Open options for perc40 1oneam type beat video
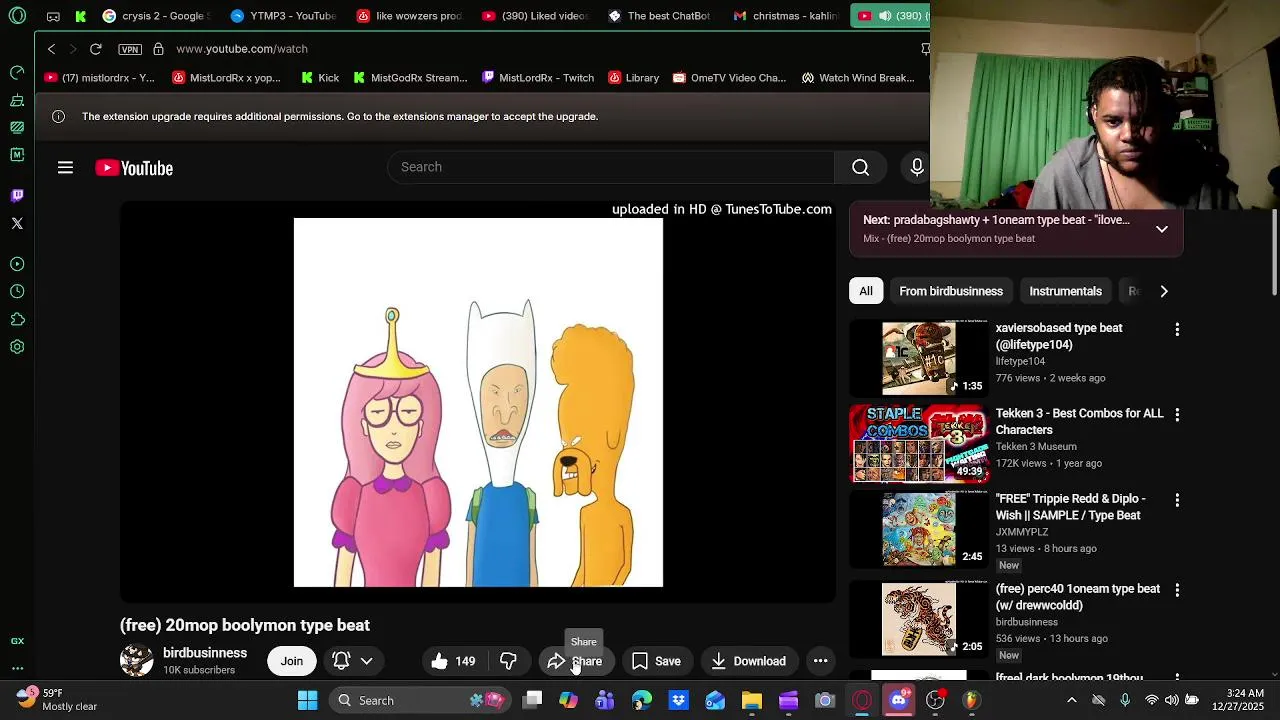 [1177, 590]
